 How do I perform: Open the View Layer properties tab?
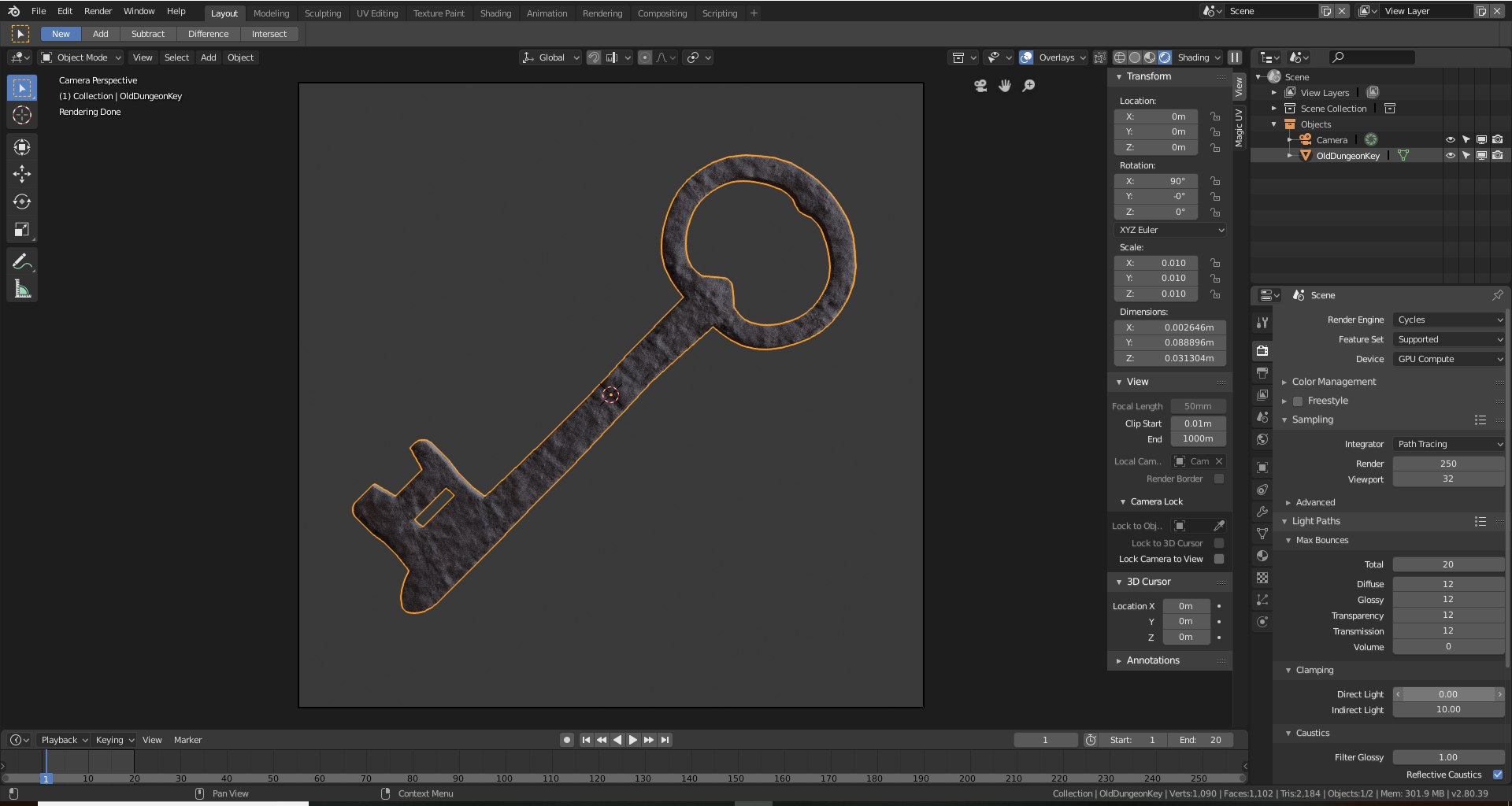pos(1262,394)
